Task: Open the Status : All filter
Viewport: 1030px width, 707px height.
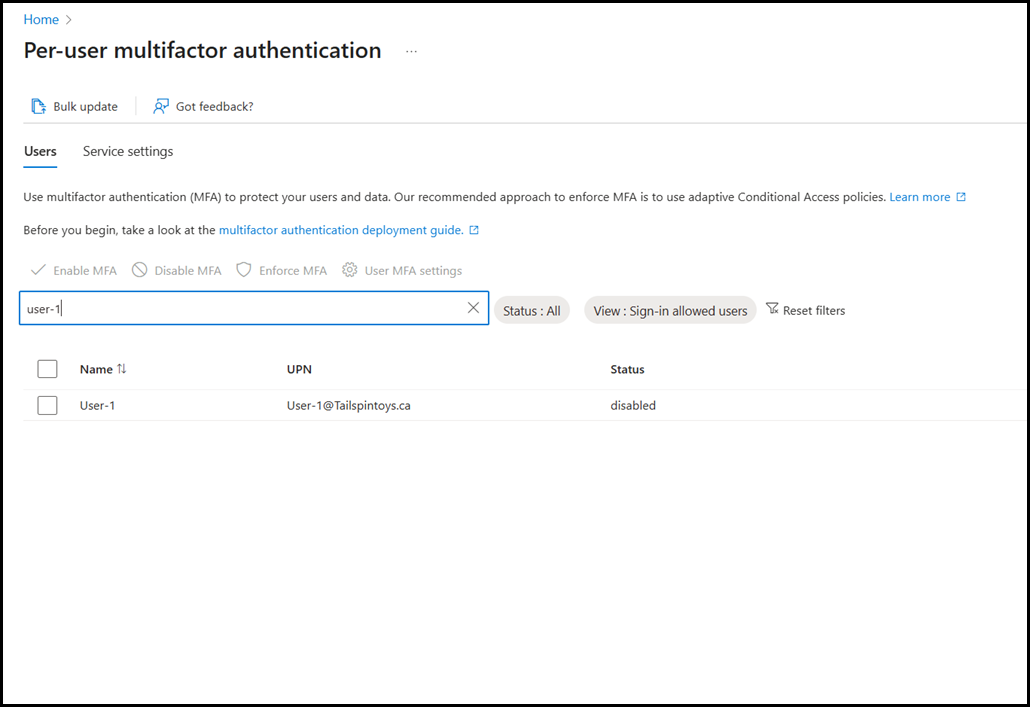Action: [531, 311]
